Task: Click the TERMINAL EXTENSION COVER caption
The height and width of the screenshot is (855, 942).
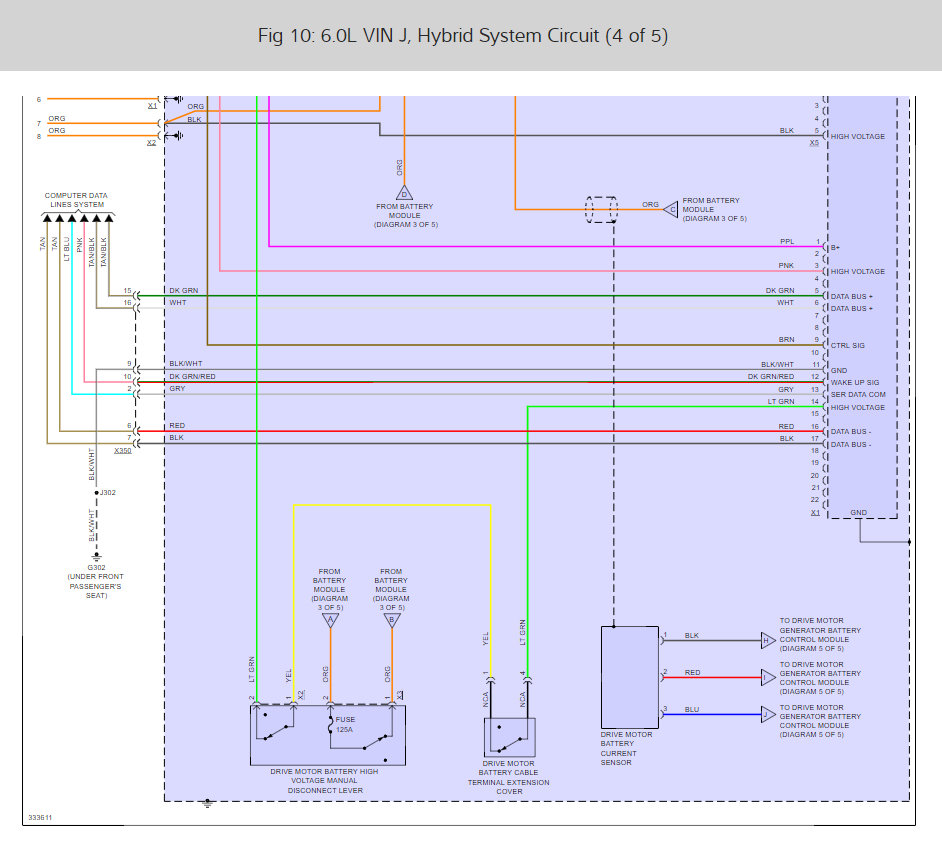Action: 509,777
